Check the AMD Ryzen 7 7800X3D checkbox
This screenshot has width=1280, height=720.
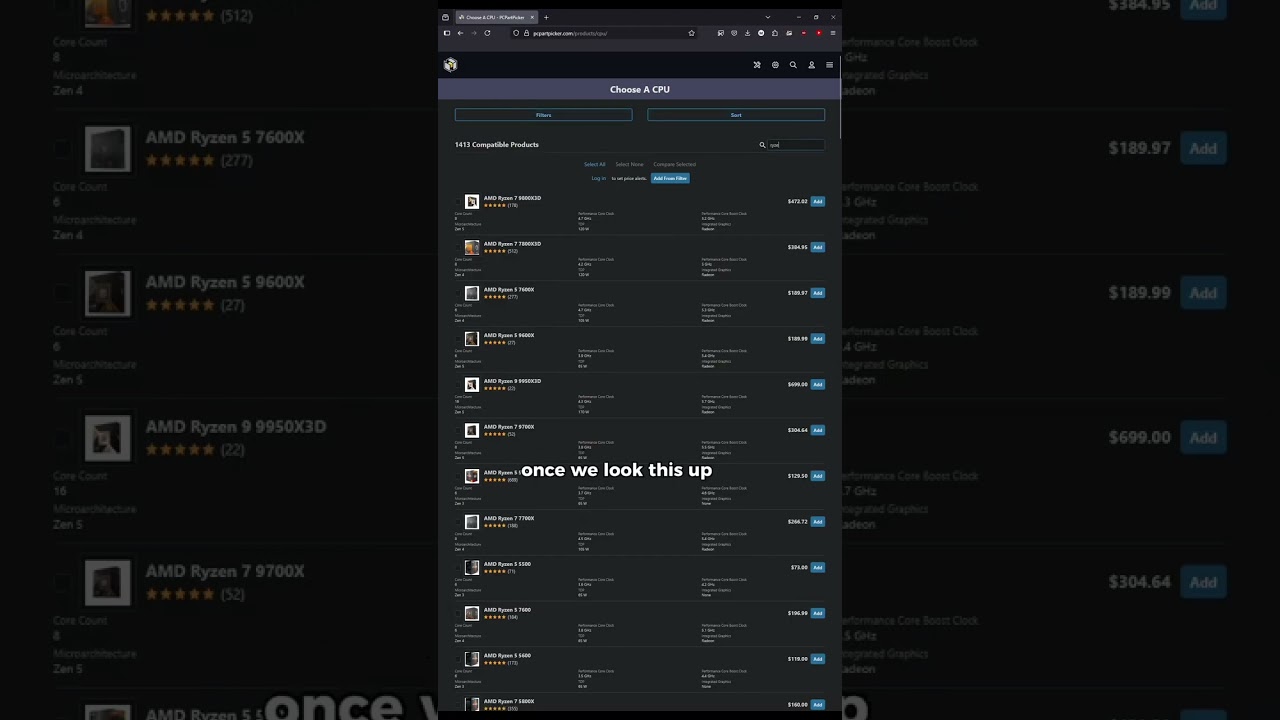pos(459,248)
